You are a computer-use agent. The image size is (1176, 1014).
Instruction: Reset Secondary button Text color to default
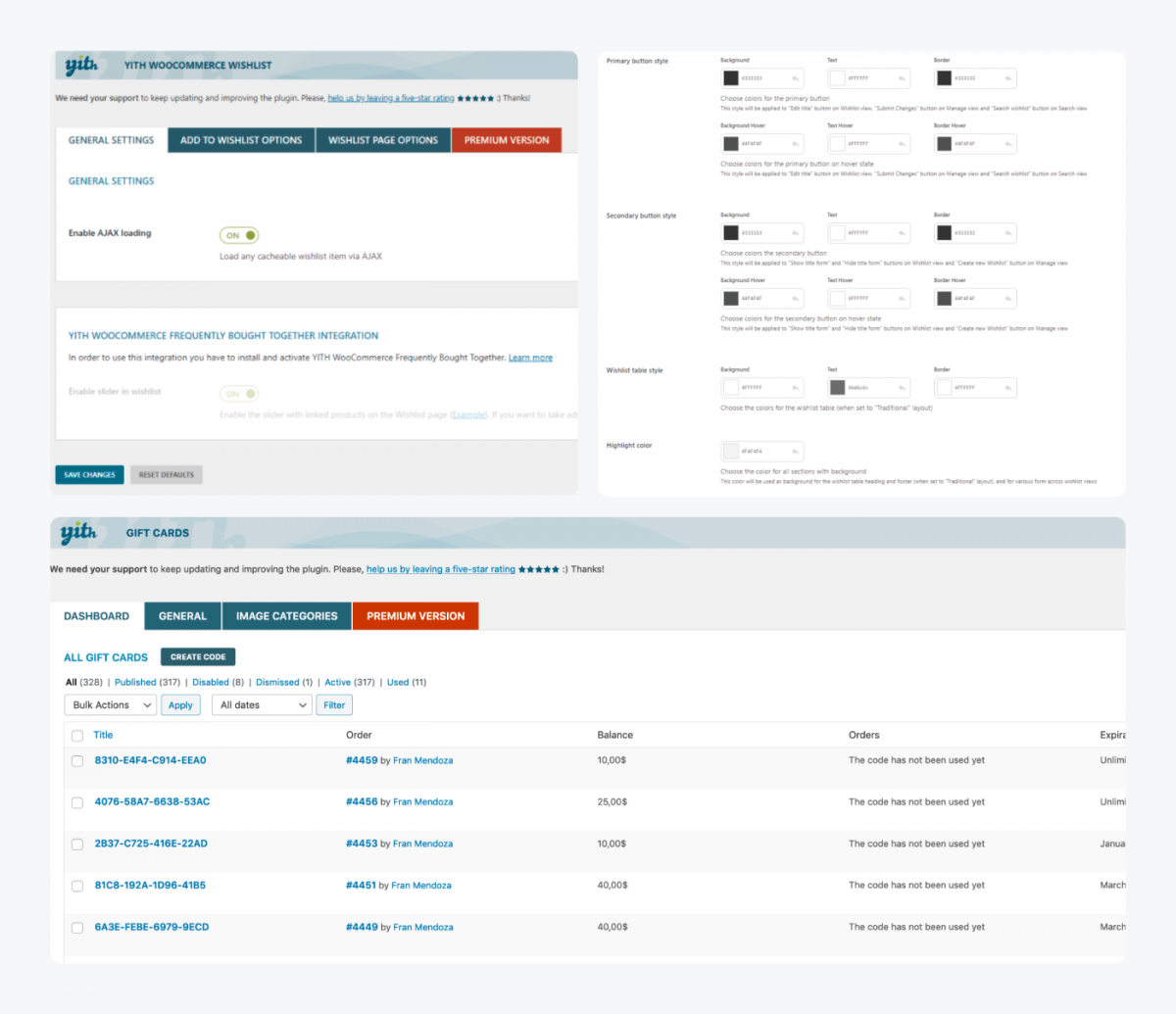tap(904, 233)
